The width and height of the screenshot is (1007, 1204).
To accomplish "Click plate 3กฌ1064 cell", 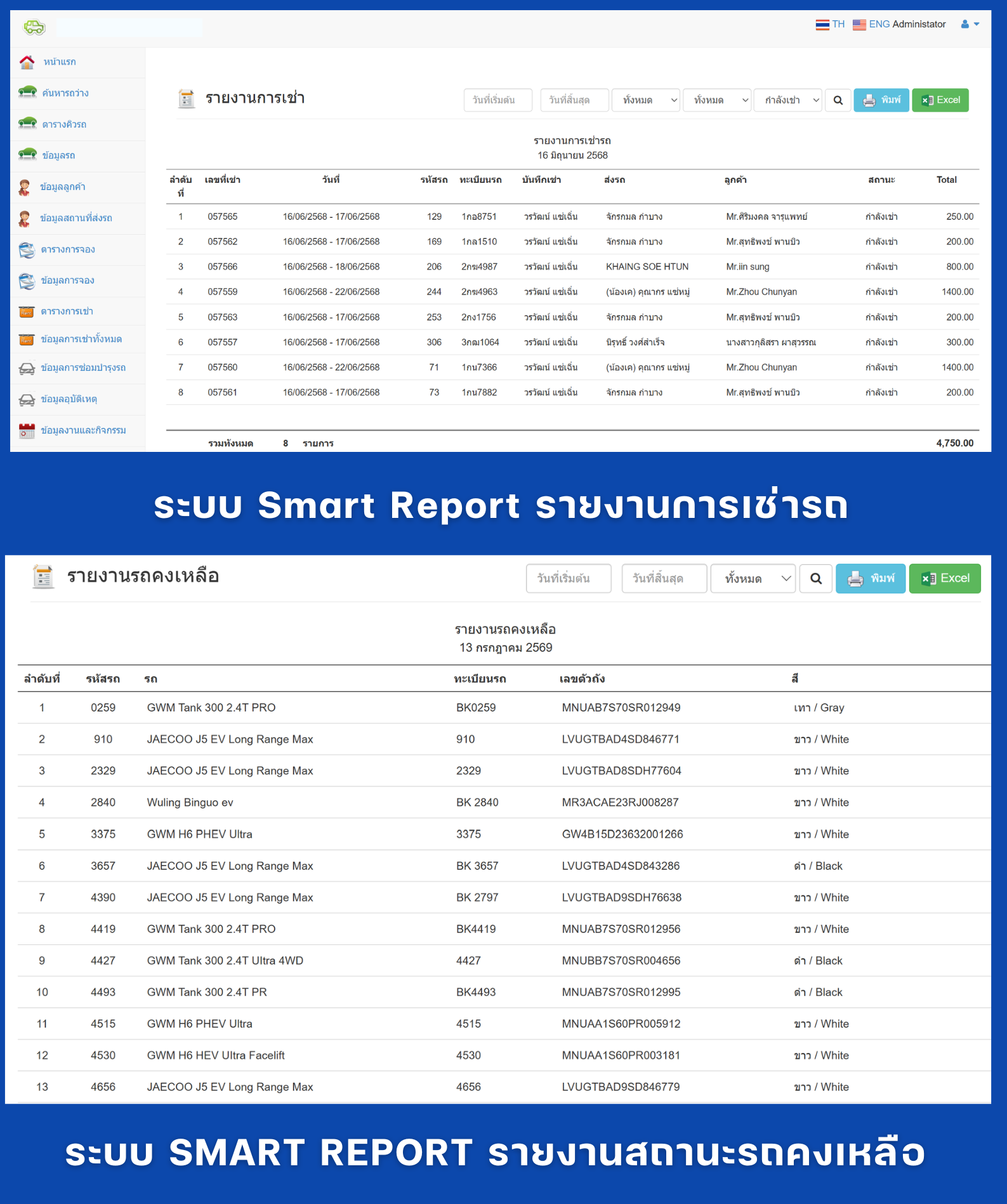I will coord(480,342).
